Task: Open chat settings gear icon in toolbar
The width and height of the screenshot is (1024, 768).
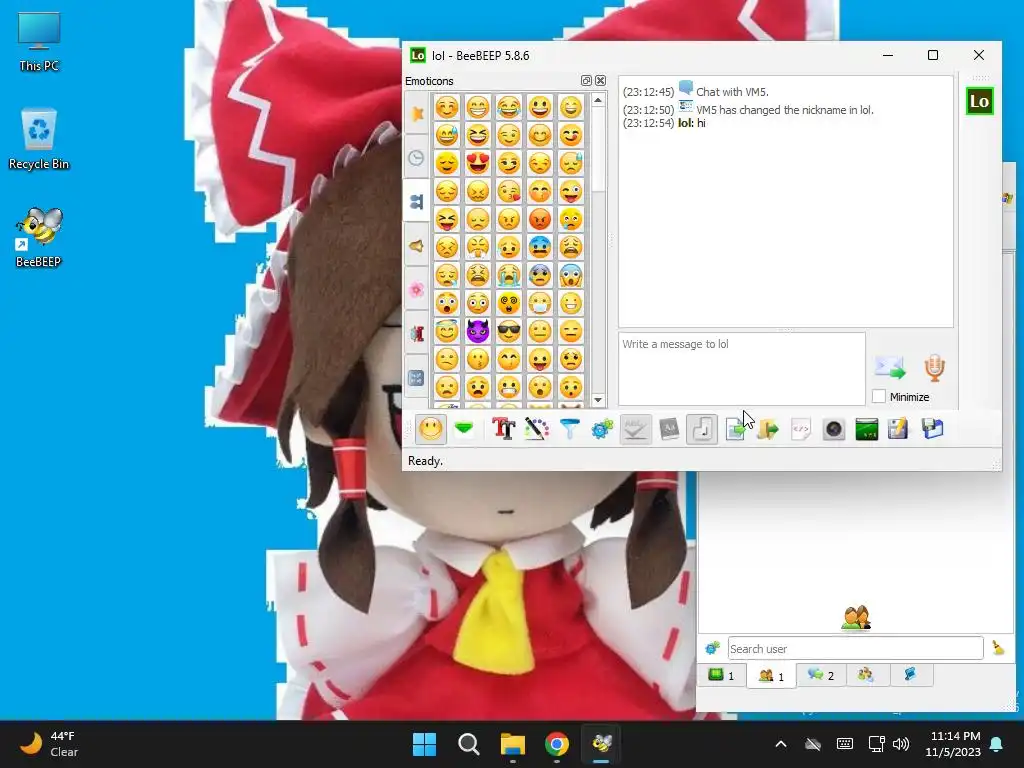Action: coord(602,429)
